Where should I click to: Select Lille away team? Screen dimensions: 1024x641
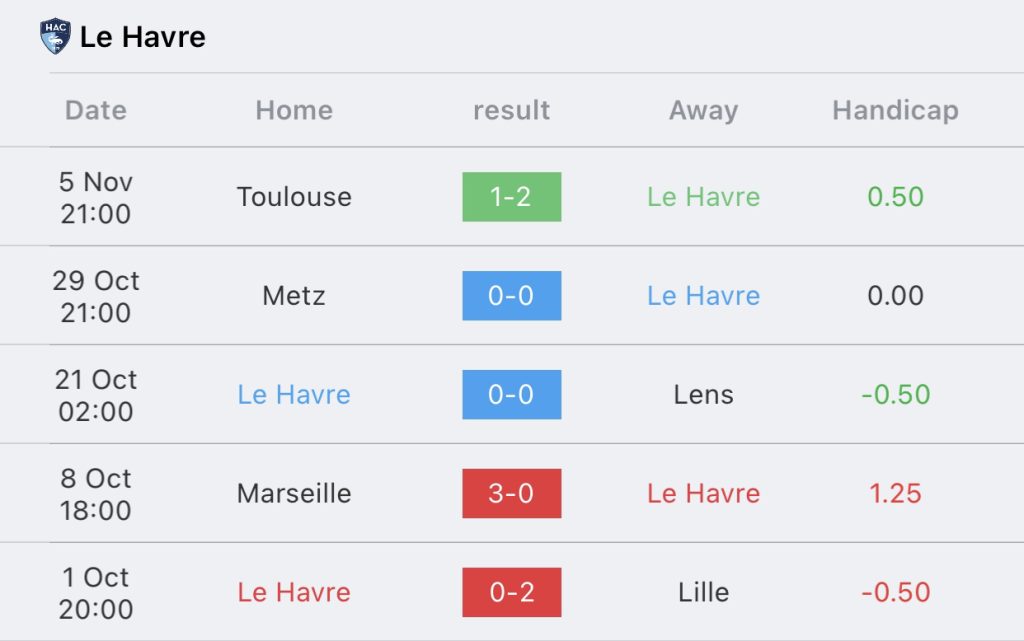[703, 592]
